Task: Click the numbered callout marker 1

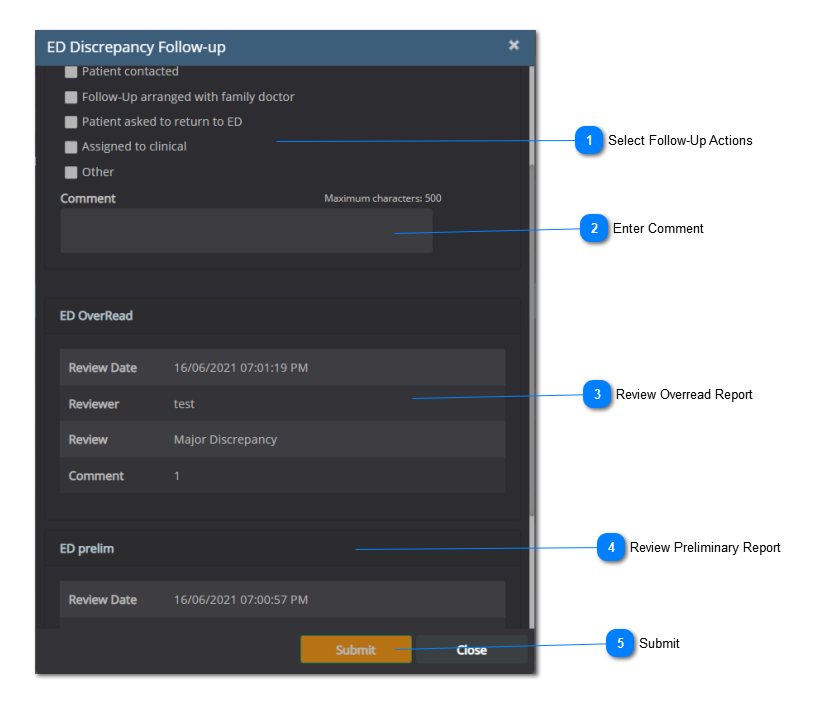Action: (x=590, y=140)
